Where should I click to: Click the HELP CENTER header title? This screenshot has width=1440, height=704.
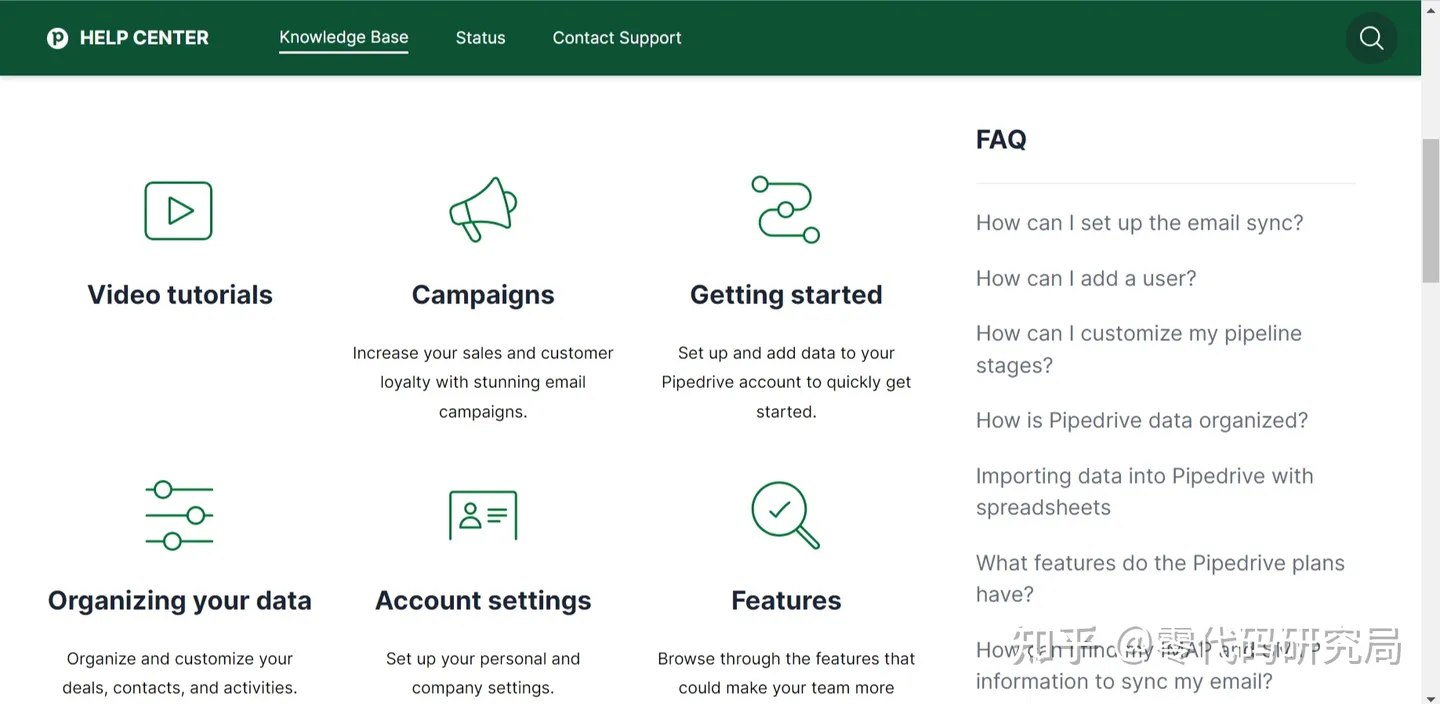[144, 38]
